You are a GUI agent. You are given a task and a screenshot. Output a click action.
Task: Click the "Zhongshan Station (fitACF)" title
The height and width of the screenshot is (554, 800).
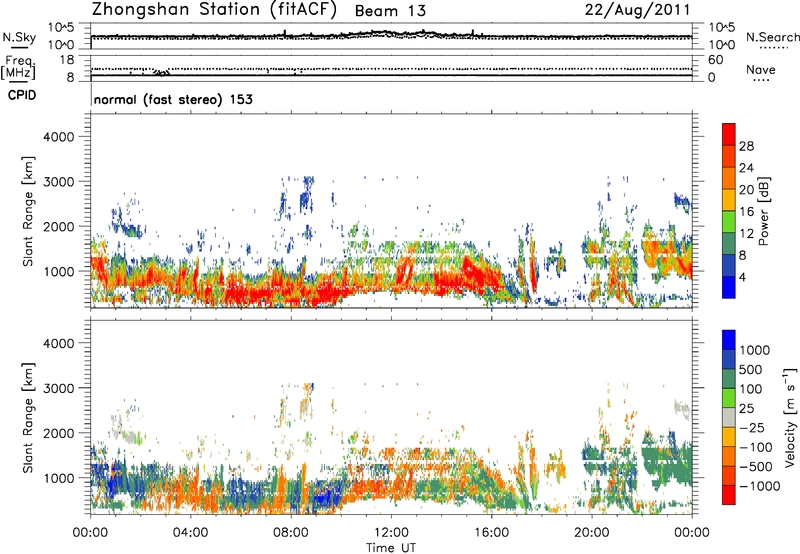click(x=214, y=10)
